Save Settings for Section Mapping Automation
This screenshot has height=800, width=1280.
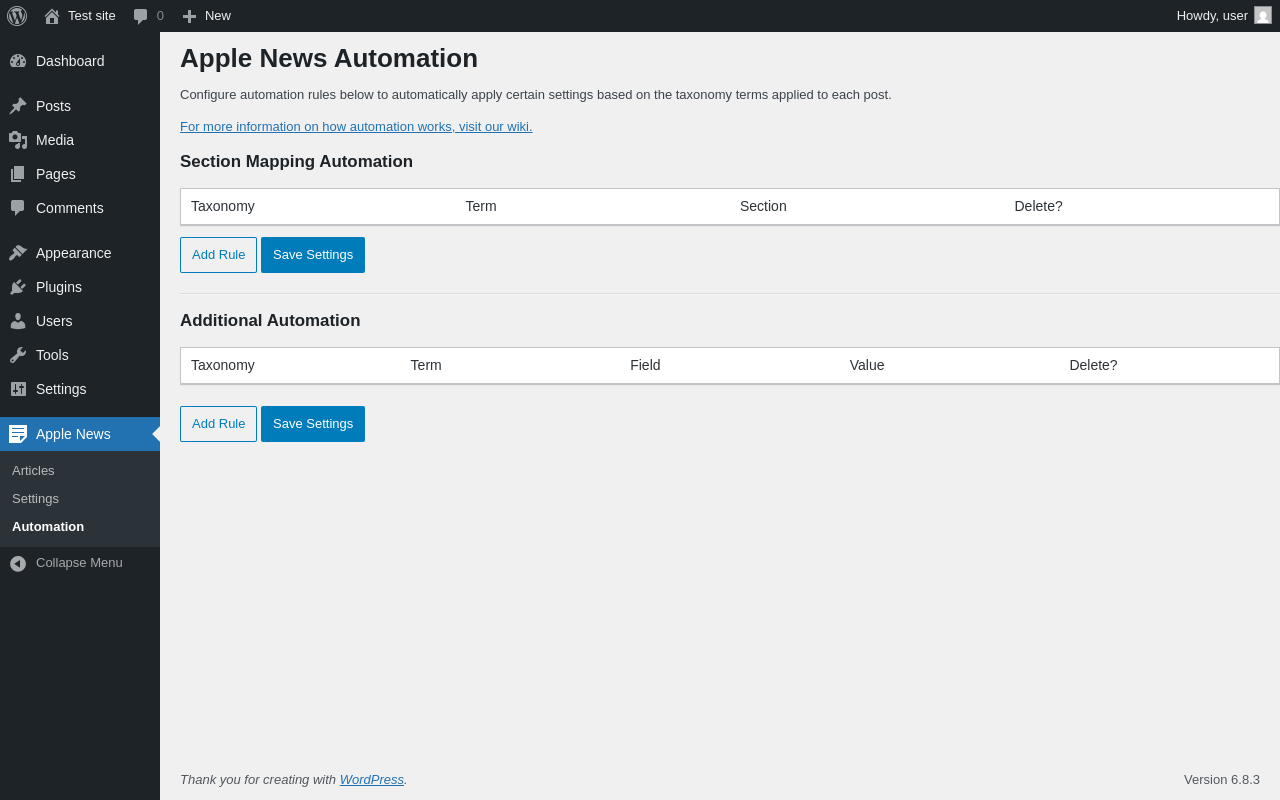[x=313, y=255]
